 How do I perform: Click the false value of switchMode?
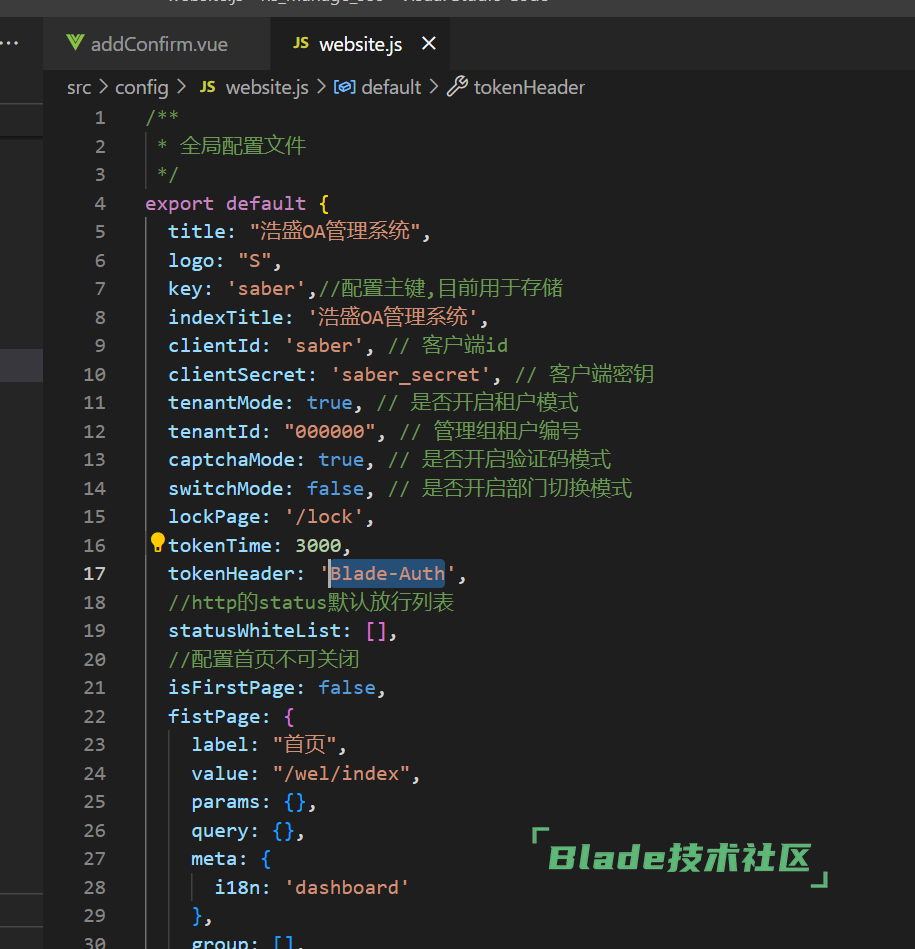coord(336,489)
